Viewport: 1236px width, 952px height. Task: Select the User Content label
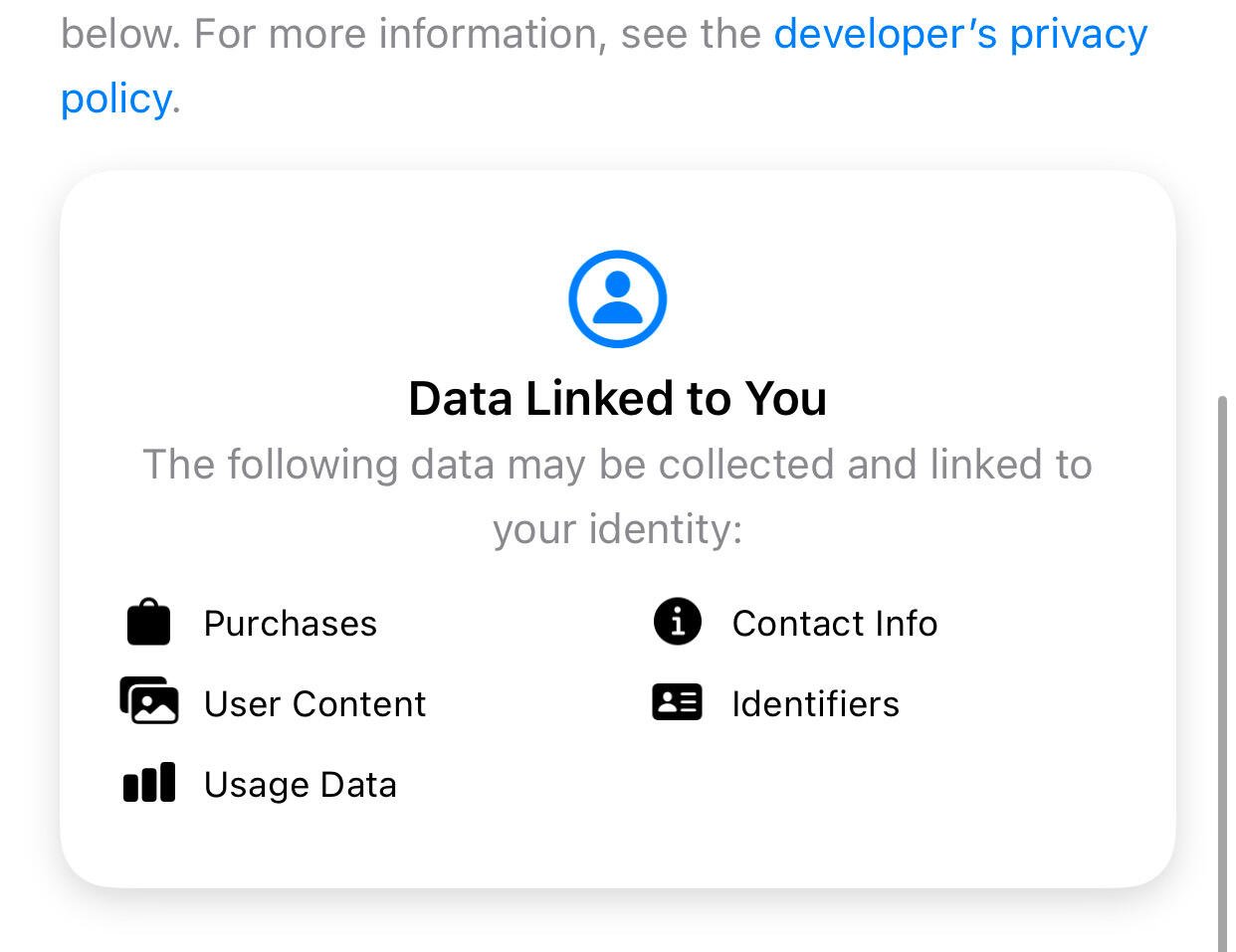(314, 704)
